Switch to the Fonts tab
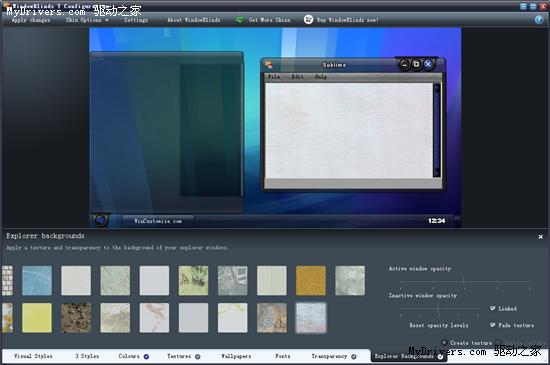550x365 pixels. 283,356
